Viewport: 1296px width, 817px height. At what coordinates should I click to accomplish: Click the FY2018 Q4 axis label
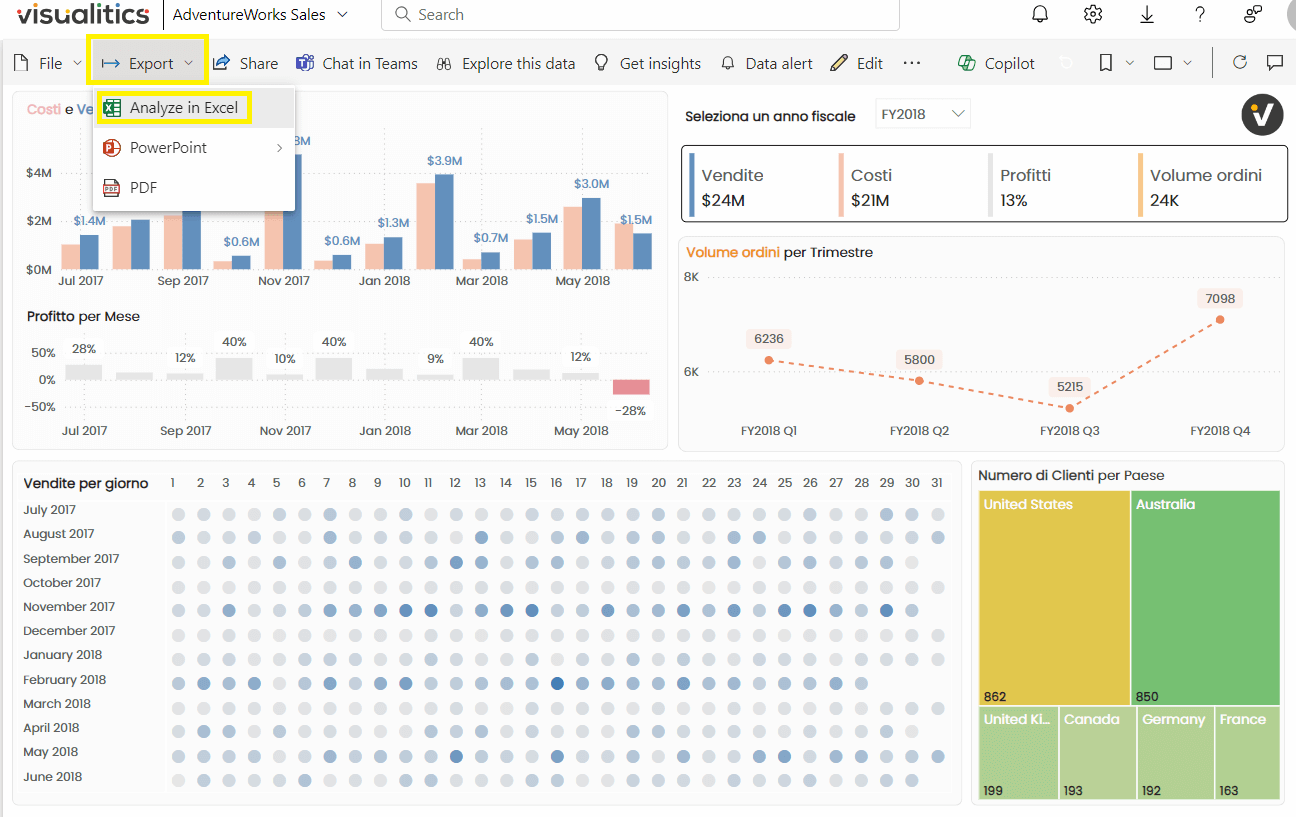pyautogui.click(x=1220, y=431)
